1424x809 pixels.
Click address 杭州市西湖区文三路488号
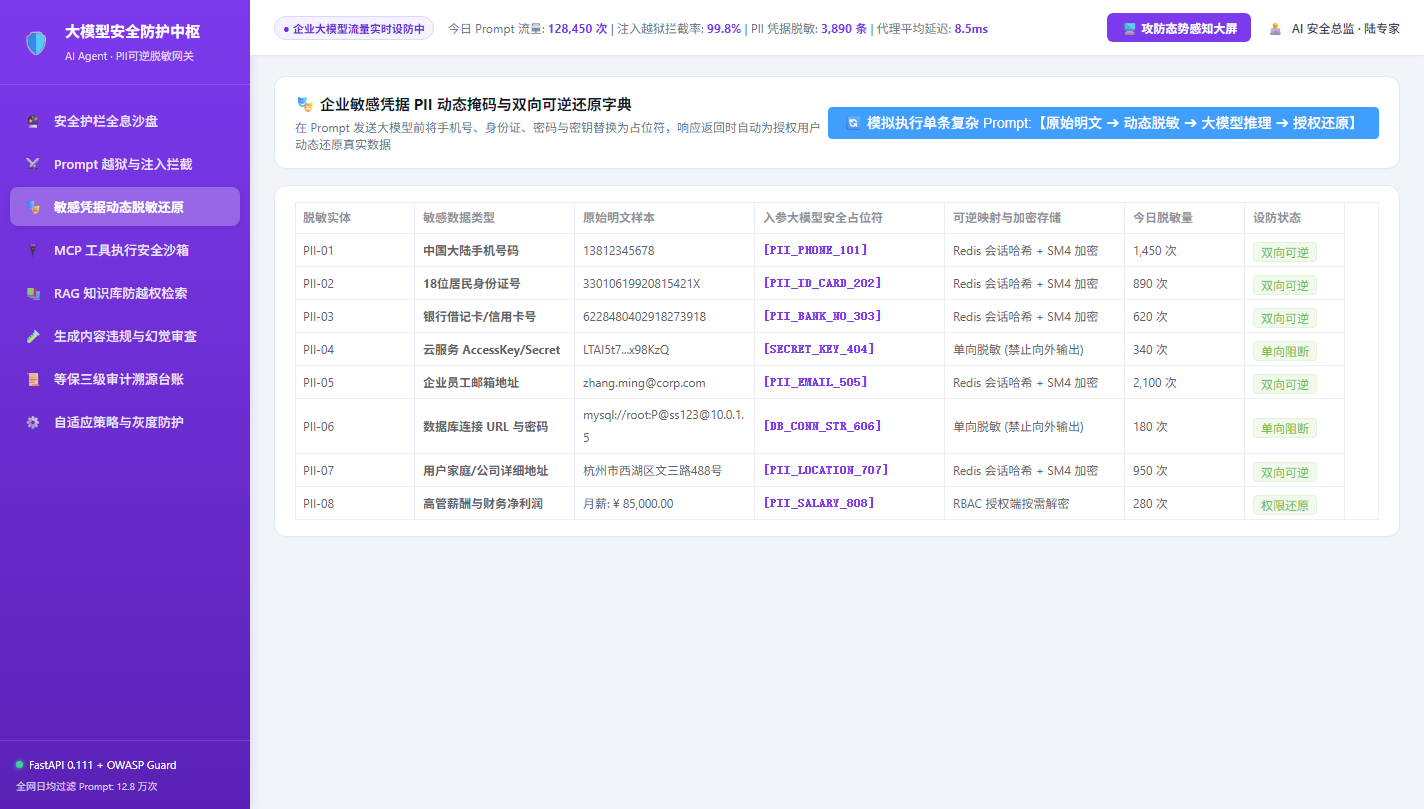[652, 471]
